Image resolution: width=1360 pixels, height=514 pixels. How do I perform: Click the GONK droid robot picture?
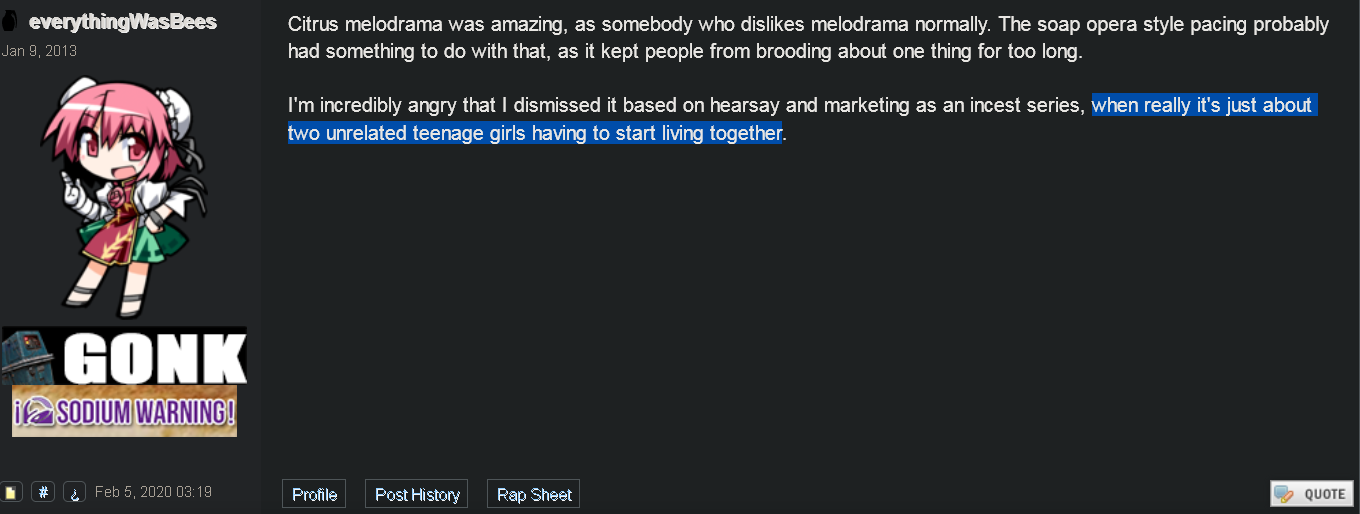tap(30, 356)
